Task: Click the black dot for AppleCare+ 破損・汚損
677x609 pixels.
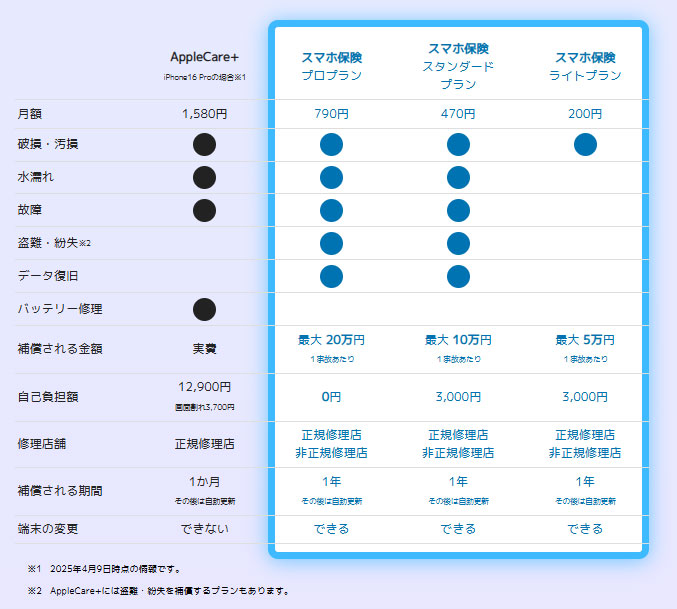Action: (x=204, y=144)
